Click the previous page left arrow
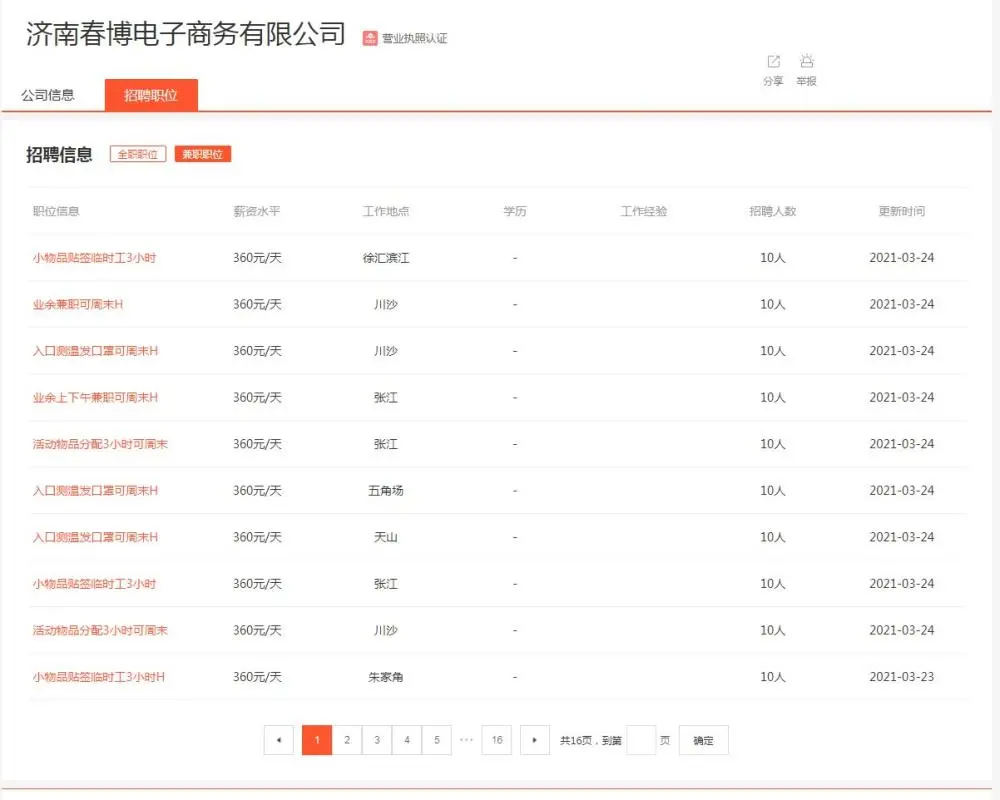The image size is (1000, 800). [x=279, y=740]
